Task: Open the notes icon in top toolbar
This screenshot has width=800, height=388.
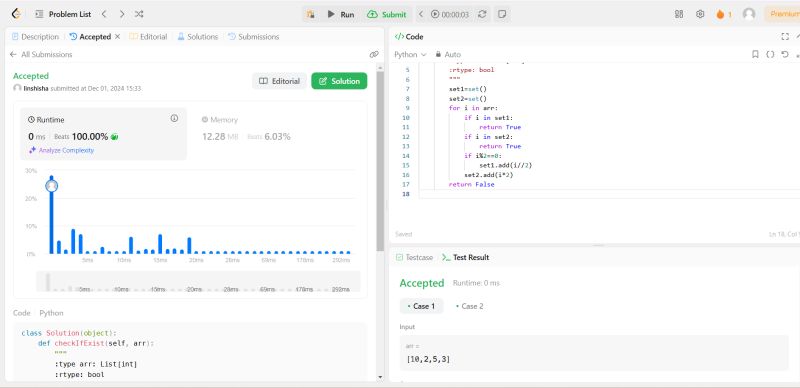Action: (x=502, y=14)
